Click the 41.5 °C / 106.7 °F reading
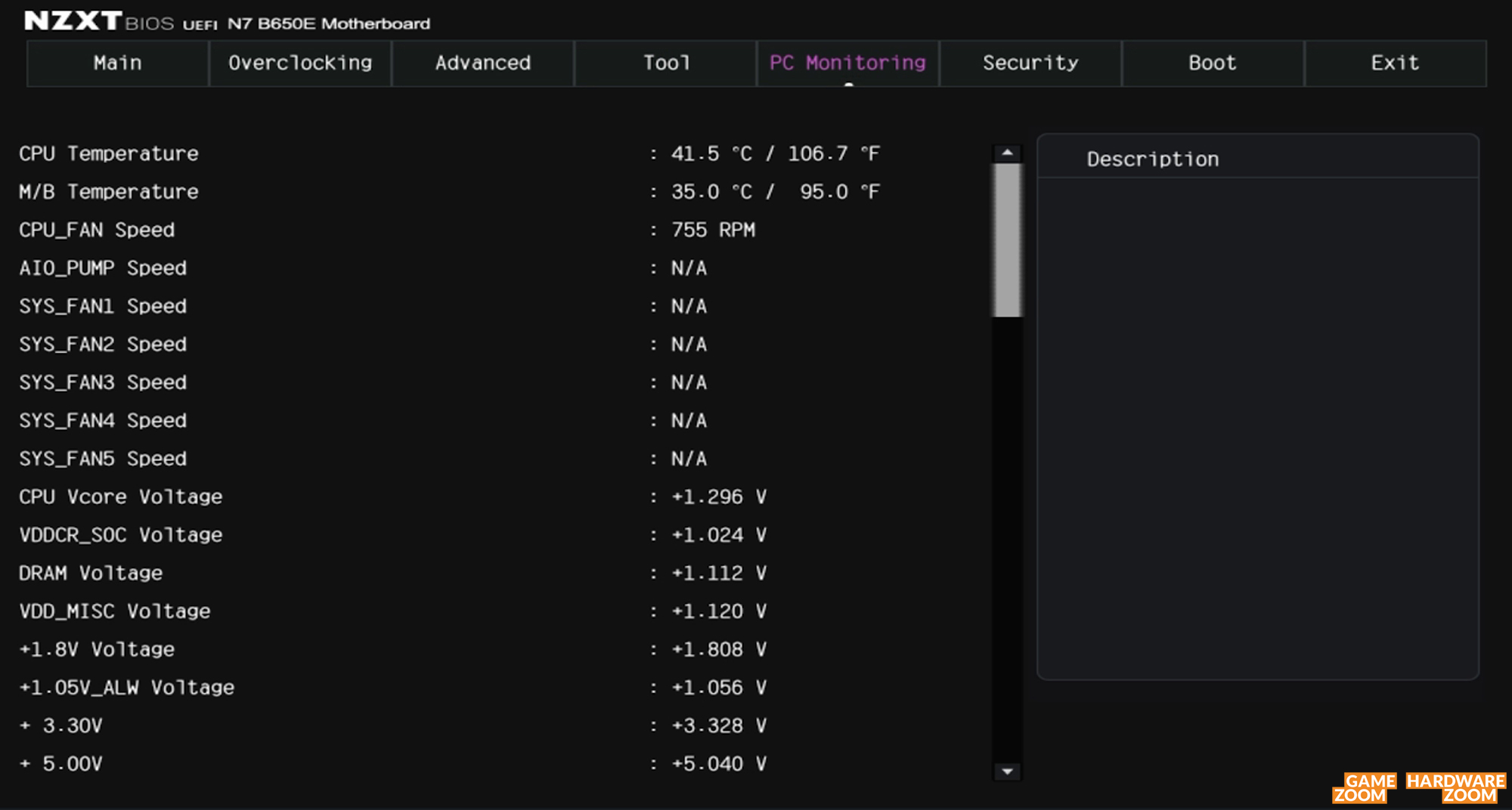The height and width of the screenshot is (810, 1512). click(776, 154)
